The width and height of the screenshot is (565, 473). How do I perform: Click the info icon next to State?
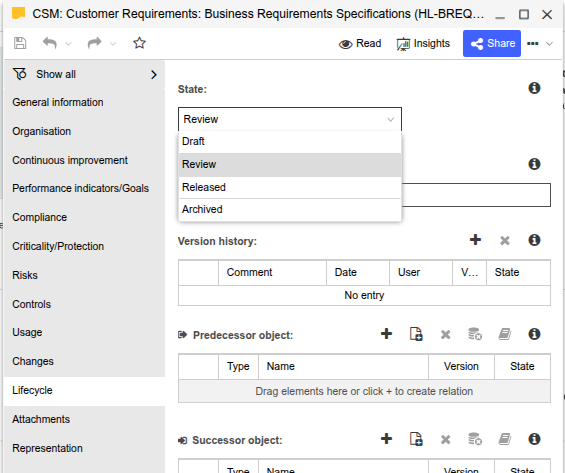(x=534, y=88)
